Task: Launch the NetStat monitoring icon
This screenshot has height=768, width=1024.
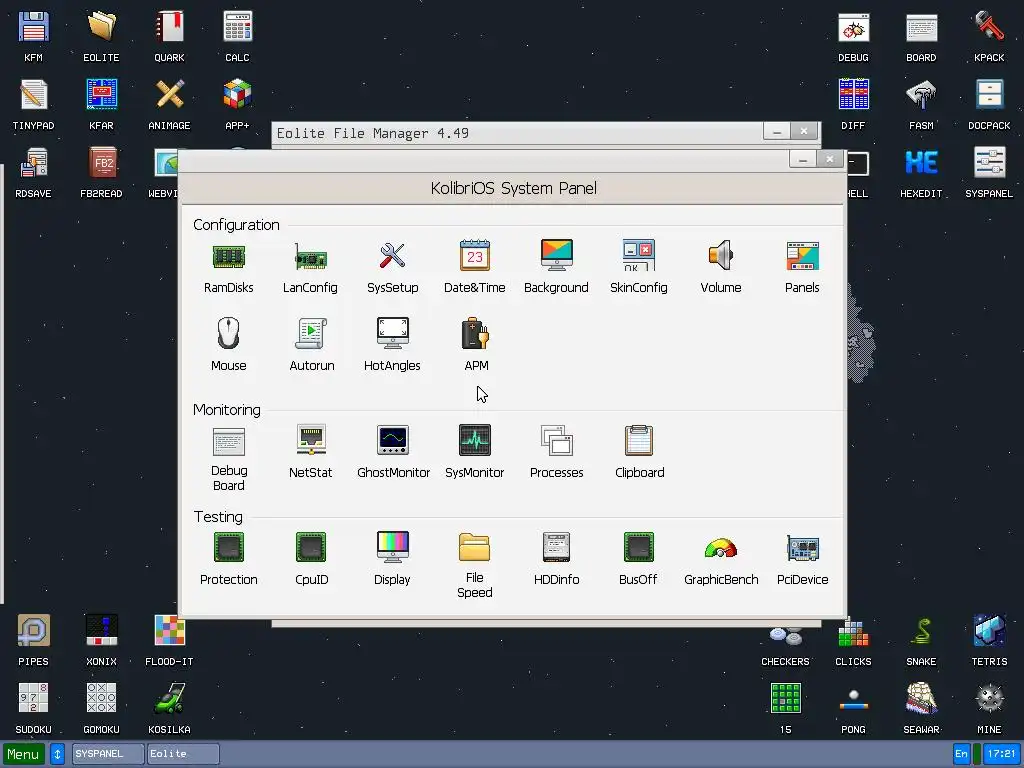Action: pos(311,440)
